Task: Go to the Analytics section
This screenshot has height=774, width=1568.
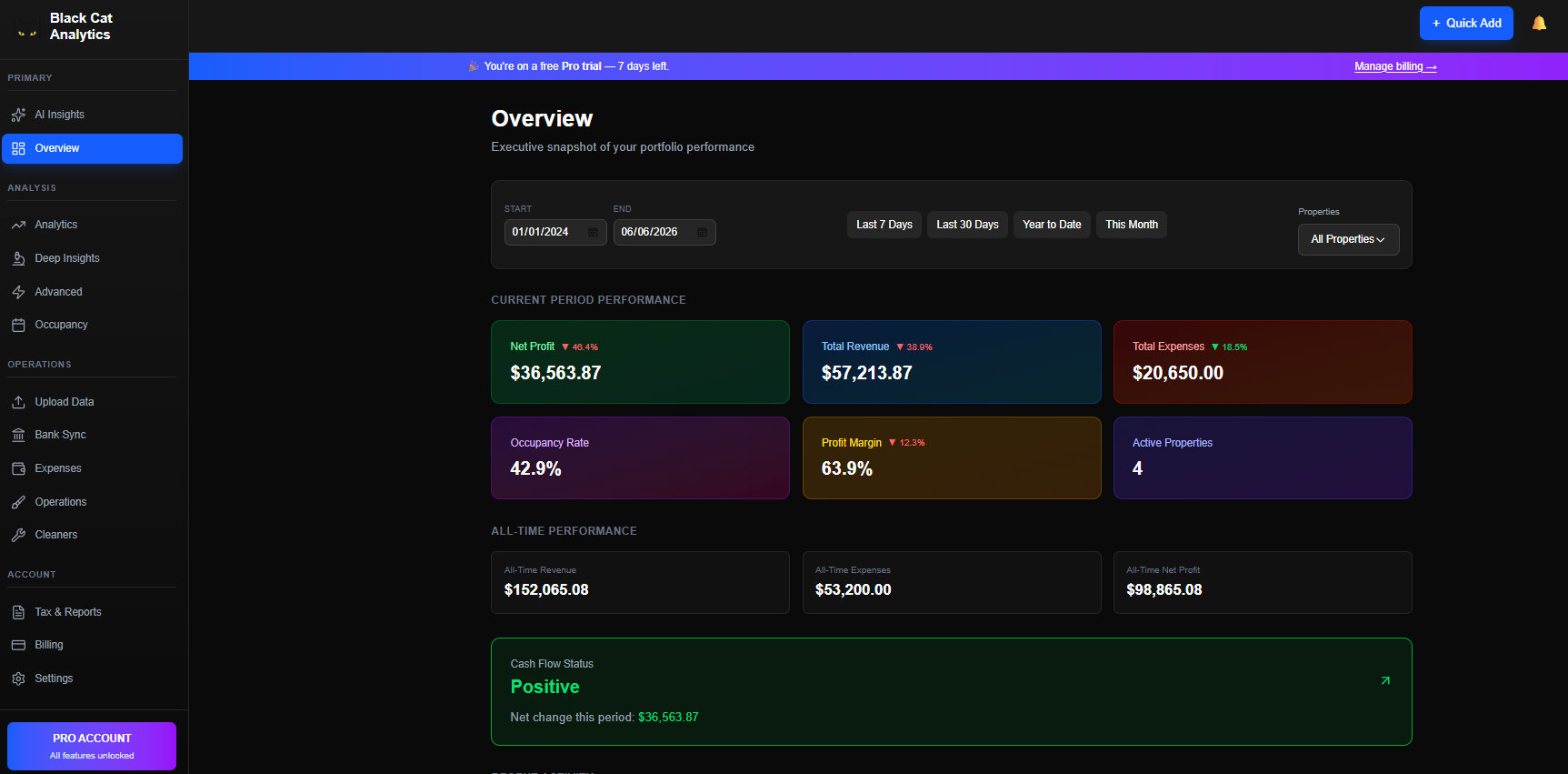Action: point(92,225)
